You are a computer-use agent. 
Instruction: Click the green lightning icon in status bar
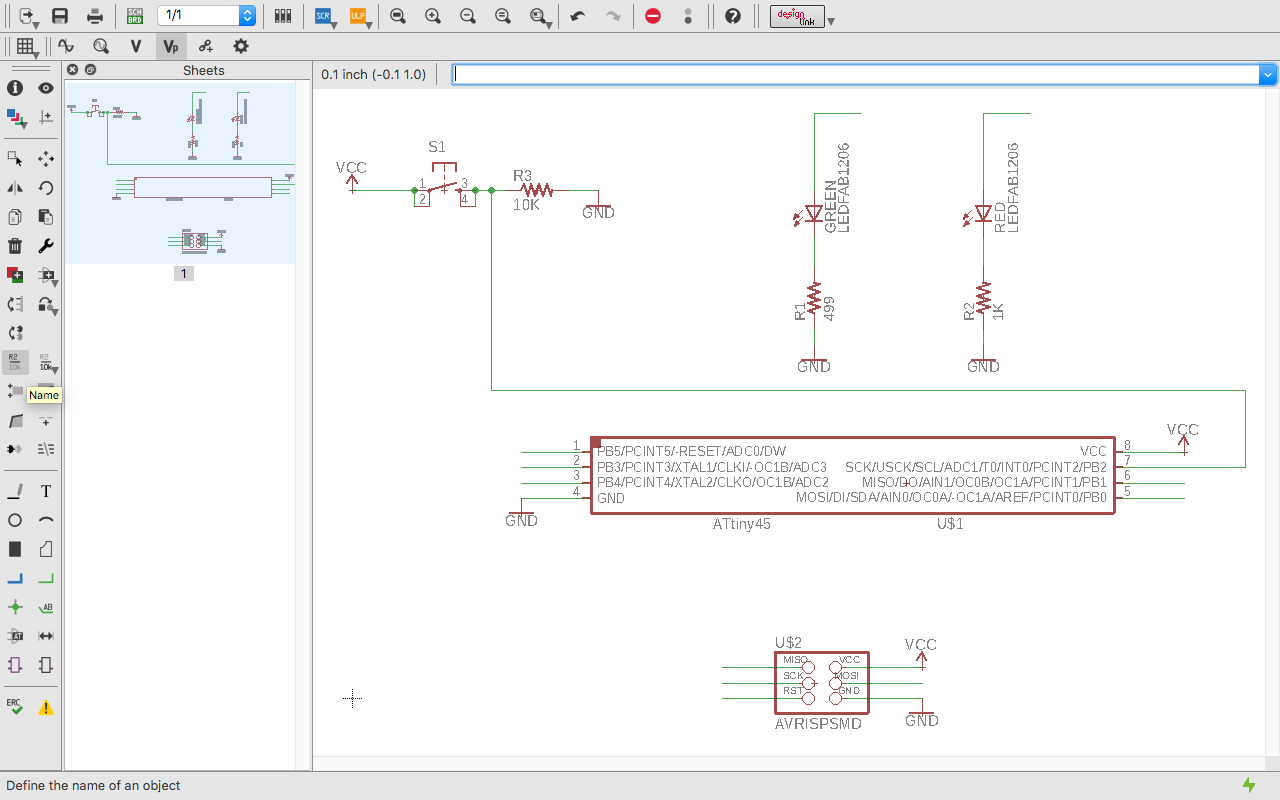click(x=1248, y=785)
